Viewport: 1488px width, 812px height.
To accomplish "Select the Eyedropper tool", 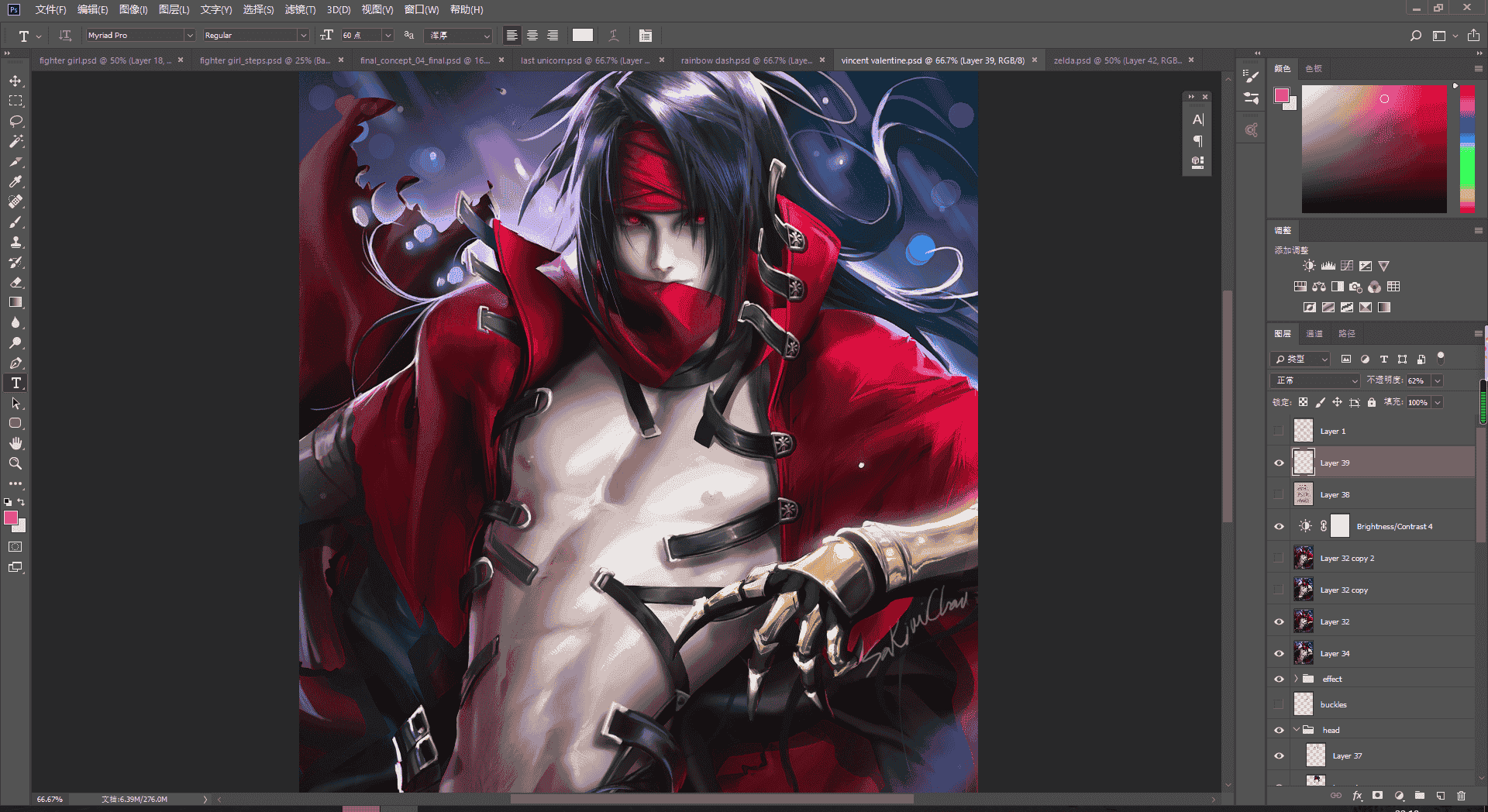I will 15,181.
